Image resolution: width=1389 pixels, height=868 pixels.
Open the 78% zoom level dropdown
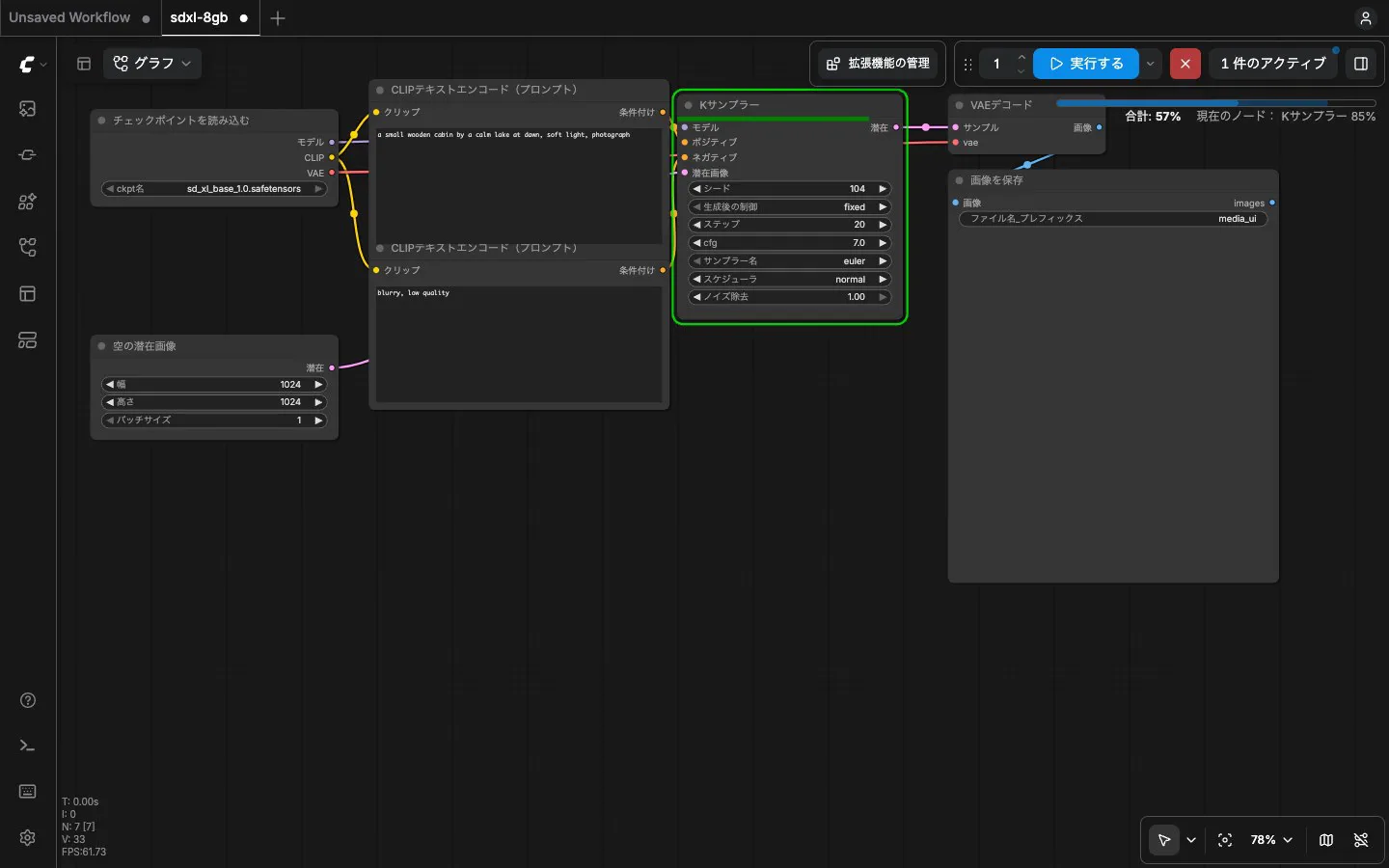click(1271, 840)
